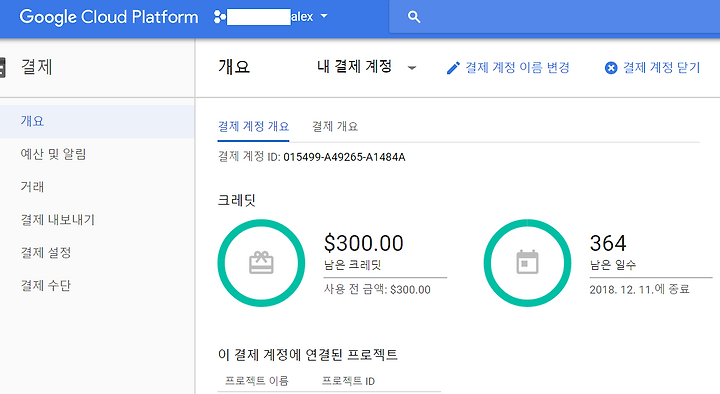Click the gift card credit icon
This screenshot has width=720, height=394.
click(x=261, y=263)
